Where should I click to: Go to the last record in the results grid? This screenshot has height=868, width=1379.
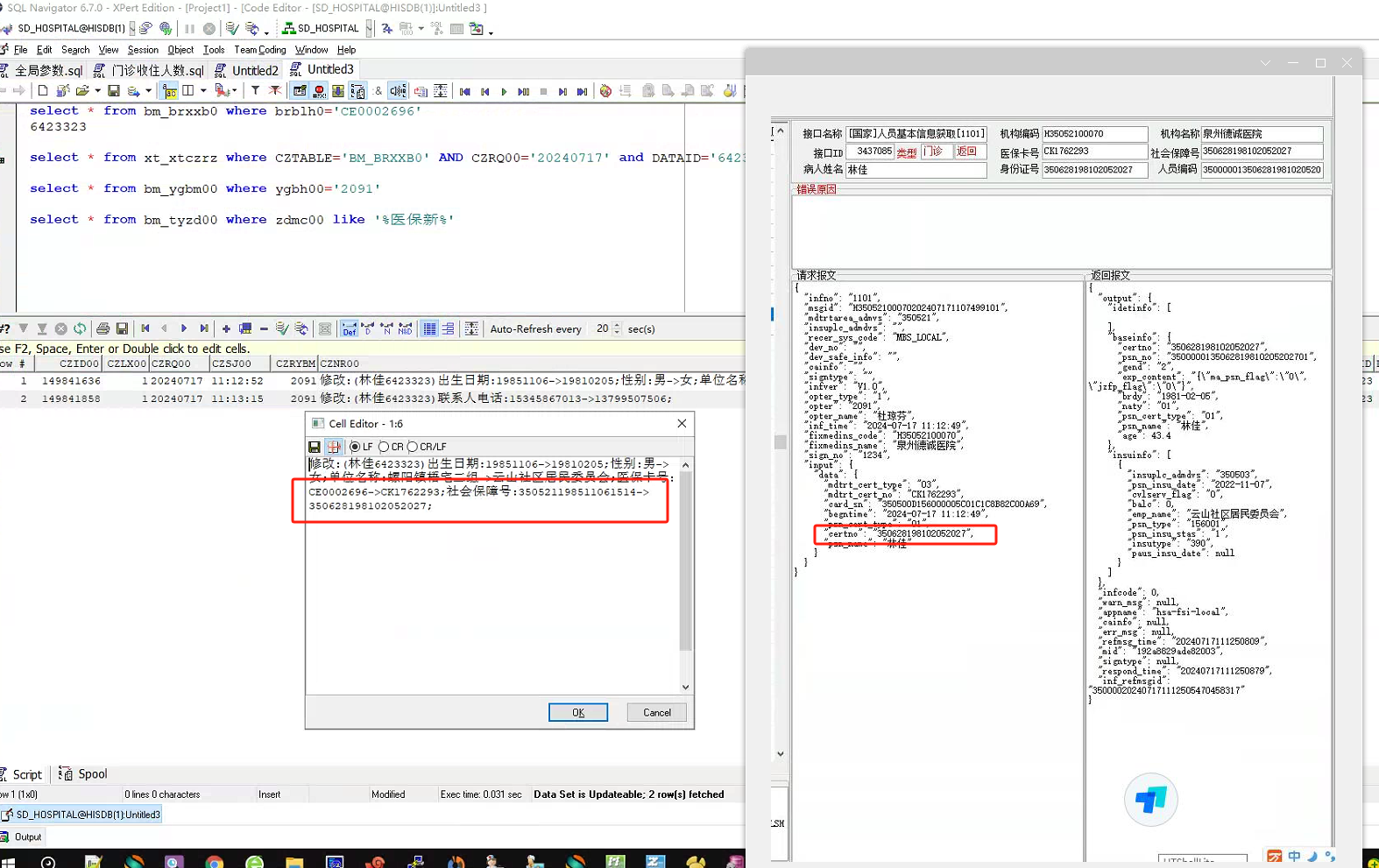click(x=204, y=329)
